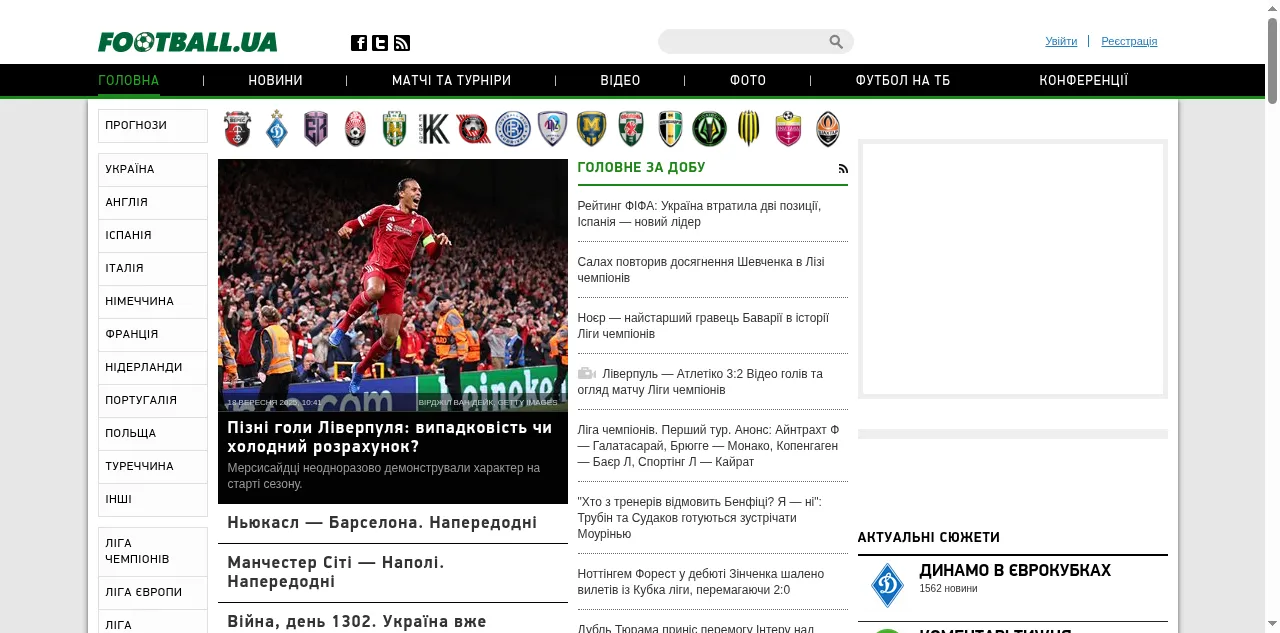The width and height of the screenshot is (1280, 633).
Task: Open the yellow-black striped Rukh logo
Action: click(x=749, y=129)
